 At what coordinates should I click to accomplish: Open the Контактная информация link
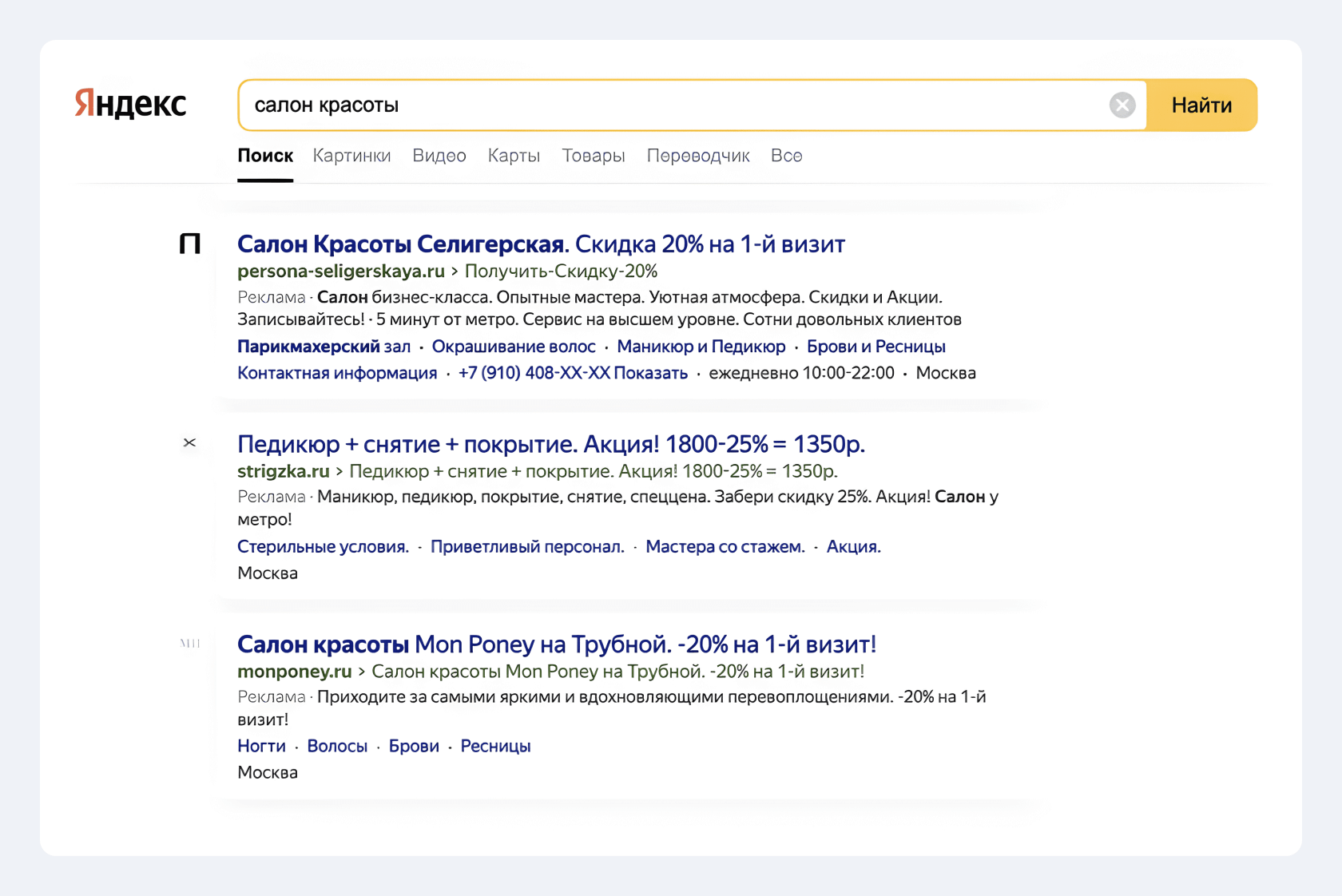(x=337, y=373)
